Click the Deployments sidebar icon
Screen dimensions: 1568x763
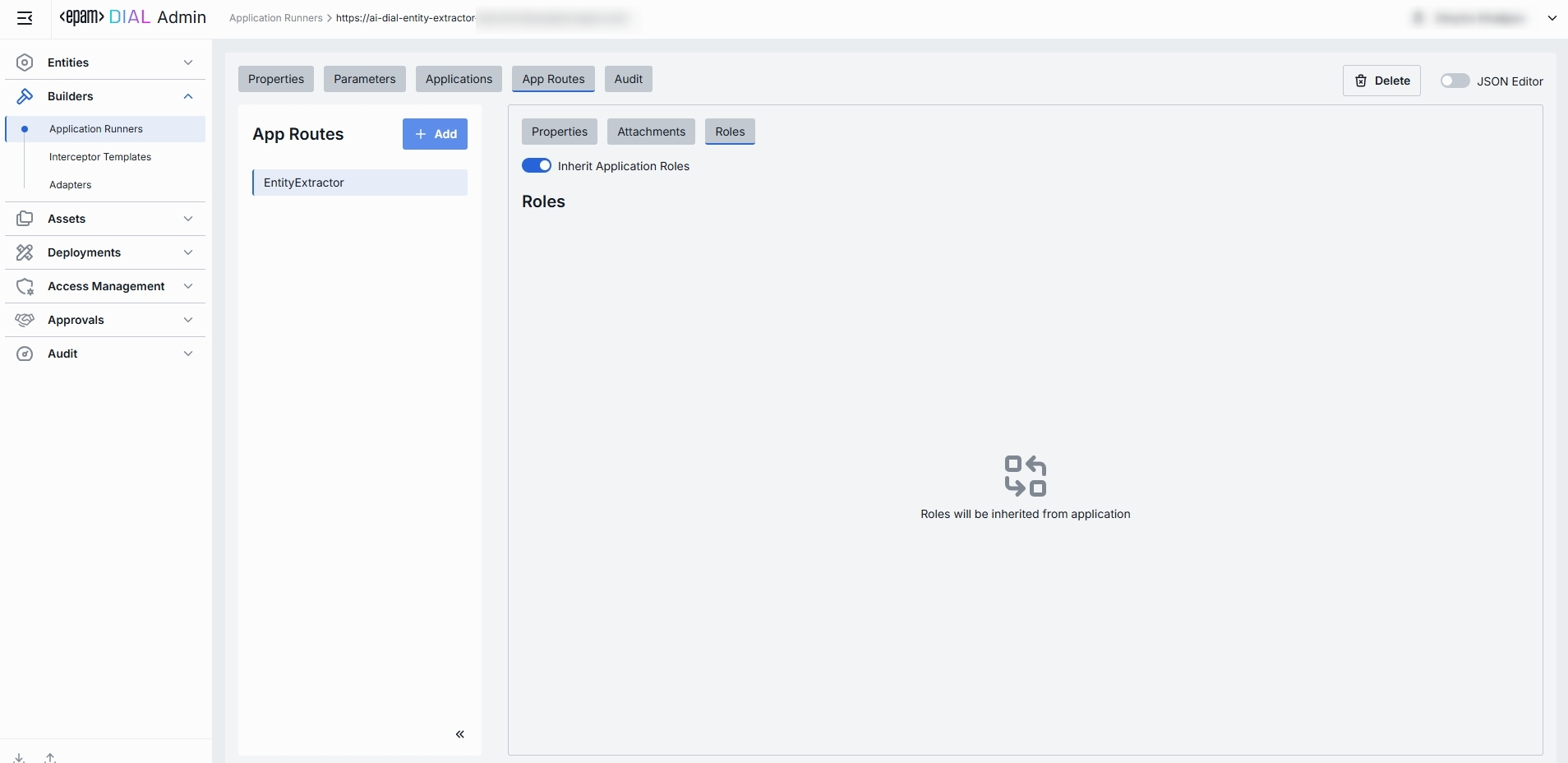pos(25,252)
